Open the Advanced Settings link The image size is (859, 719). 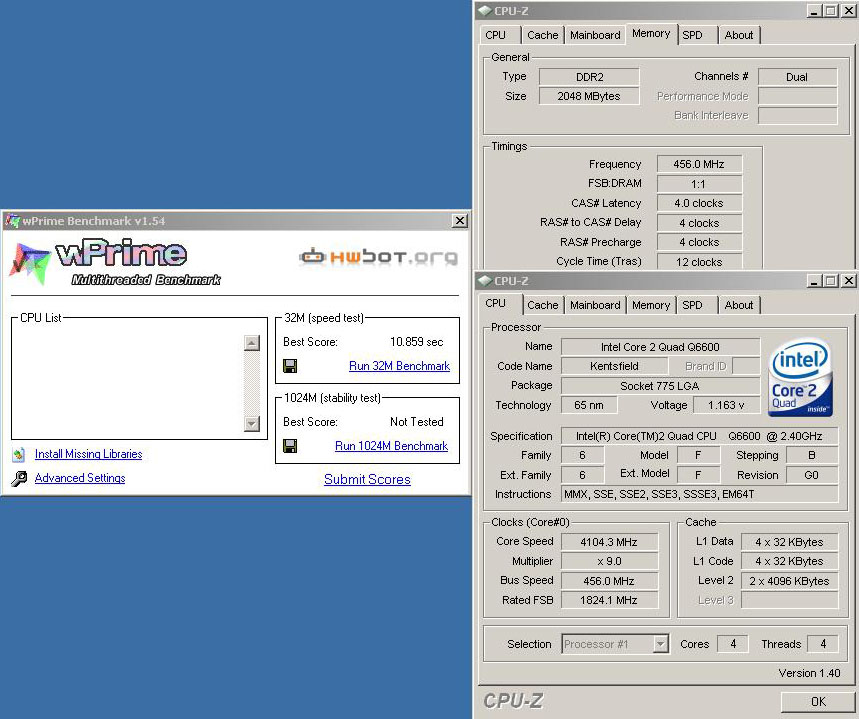tap(80, 478)
